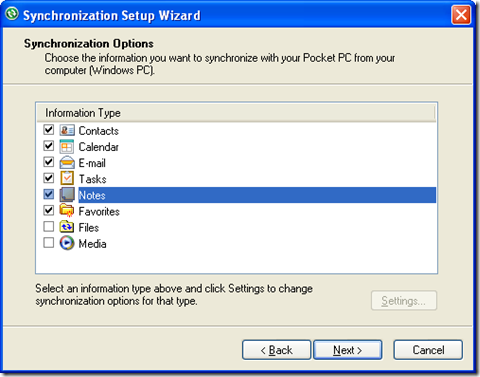Click the green sync icon in title bar
This screenshot has height=377, width=480.
click(12, 14)
